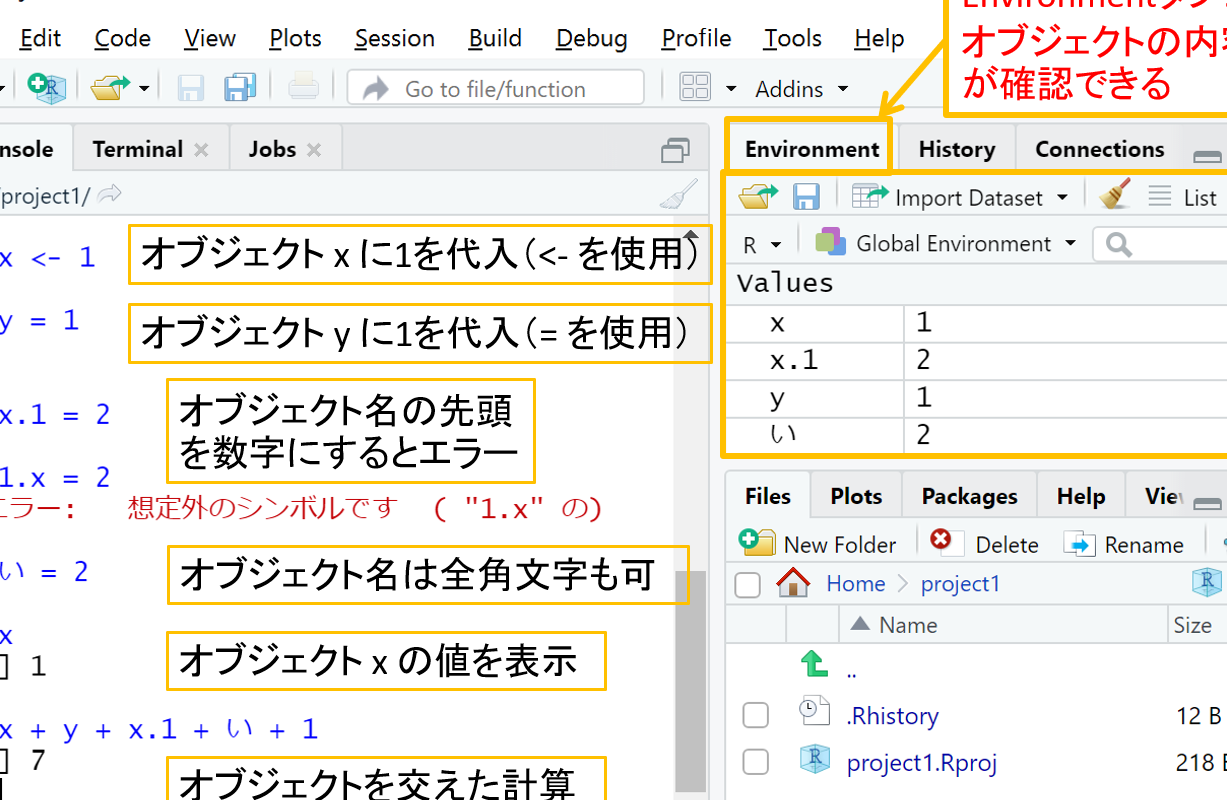Click the broom icon to clear Environment objects
1227x800 pixels.
click(x=1113, y=196)
